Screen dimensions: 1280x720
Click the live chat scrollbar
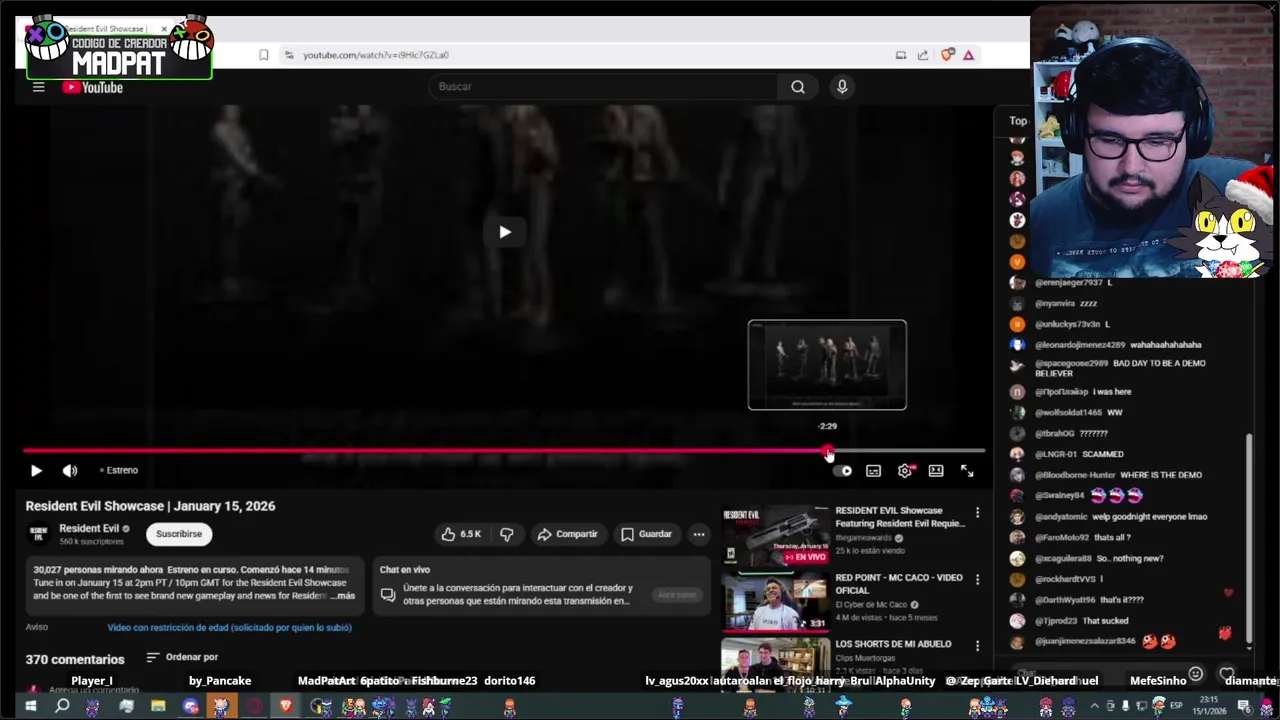click(1249, 540)
